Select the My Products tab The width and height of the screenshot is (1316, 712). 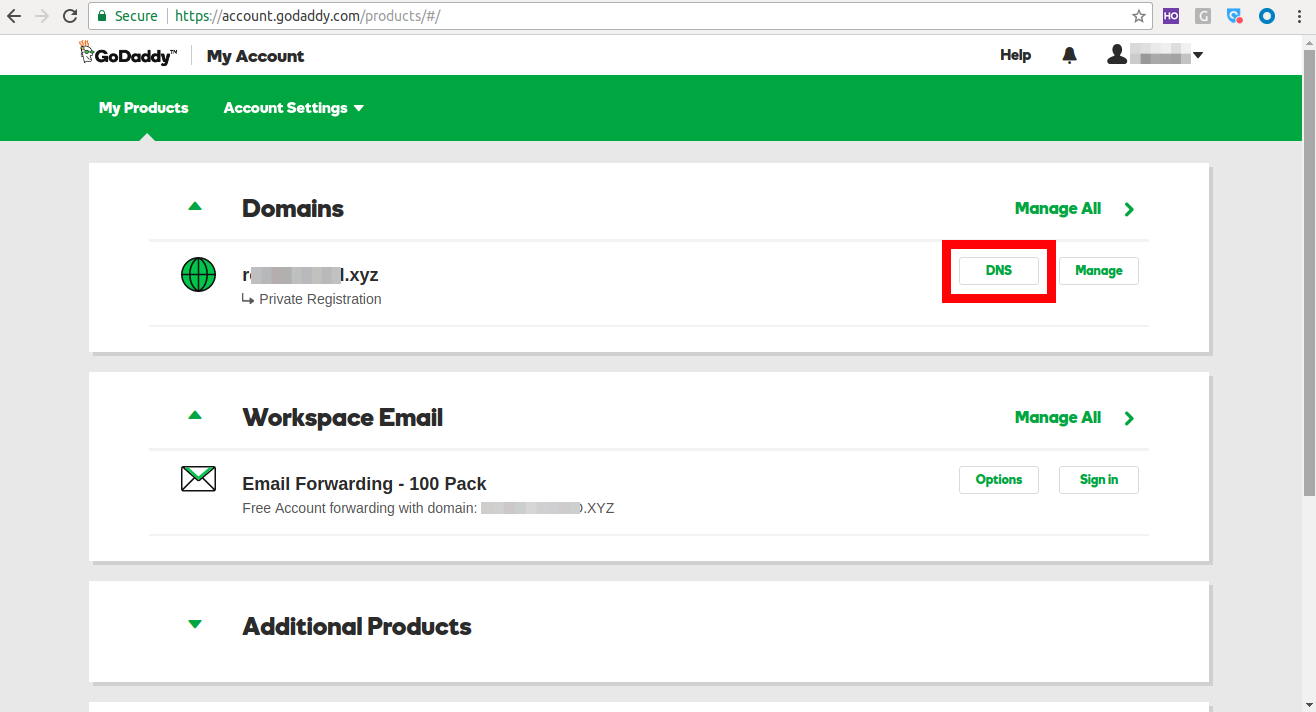[143, 108]
